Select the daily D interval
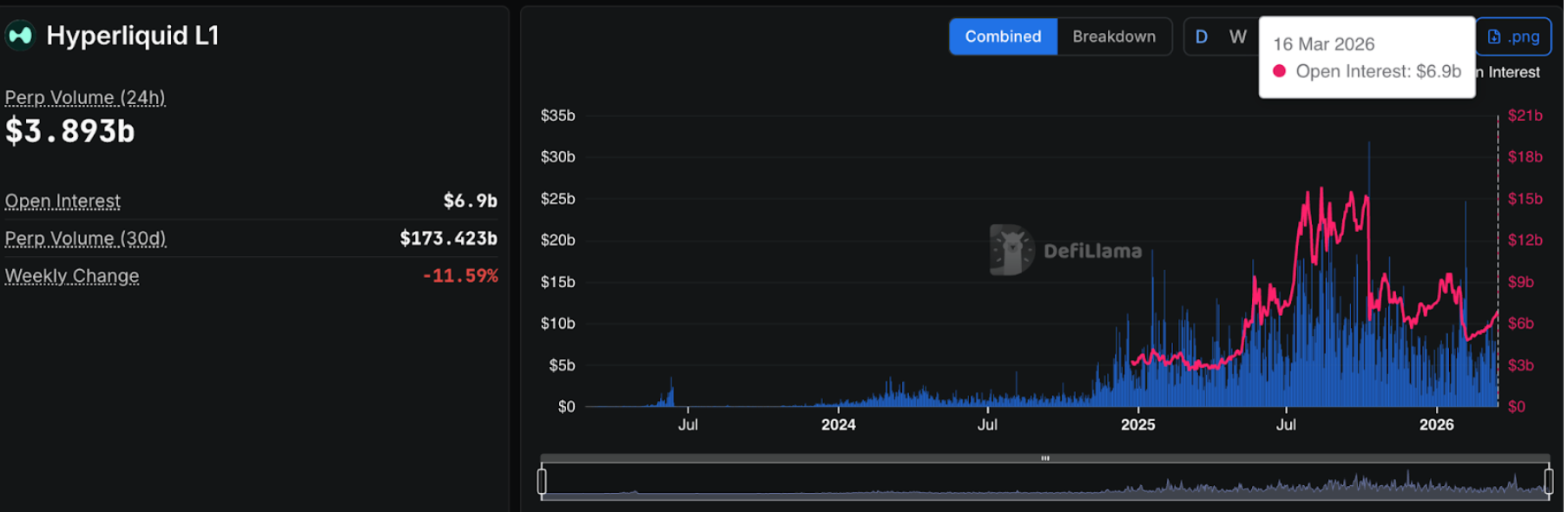The image size is (1568, 512). coord(1202,36)
